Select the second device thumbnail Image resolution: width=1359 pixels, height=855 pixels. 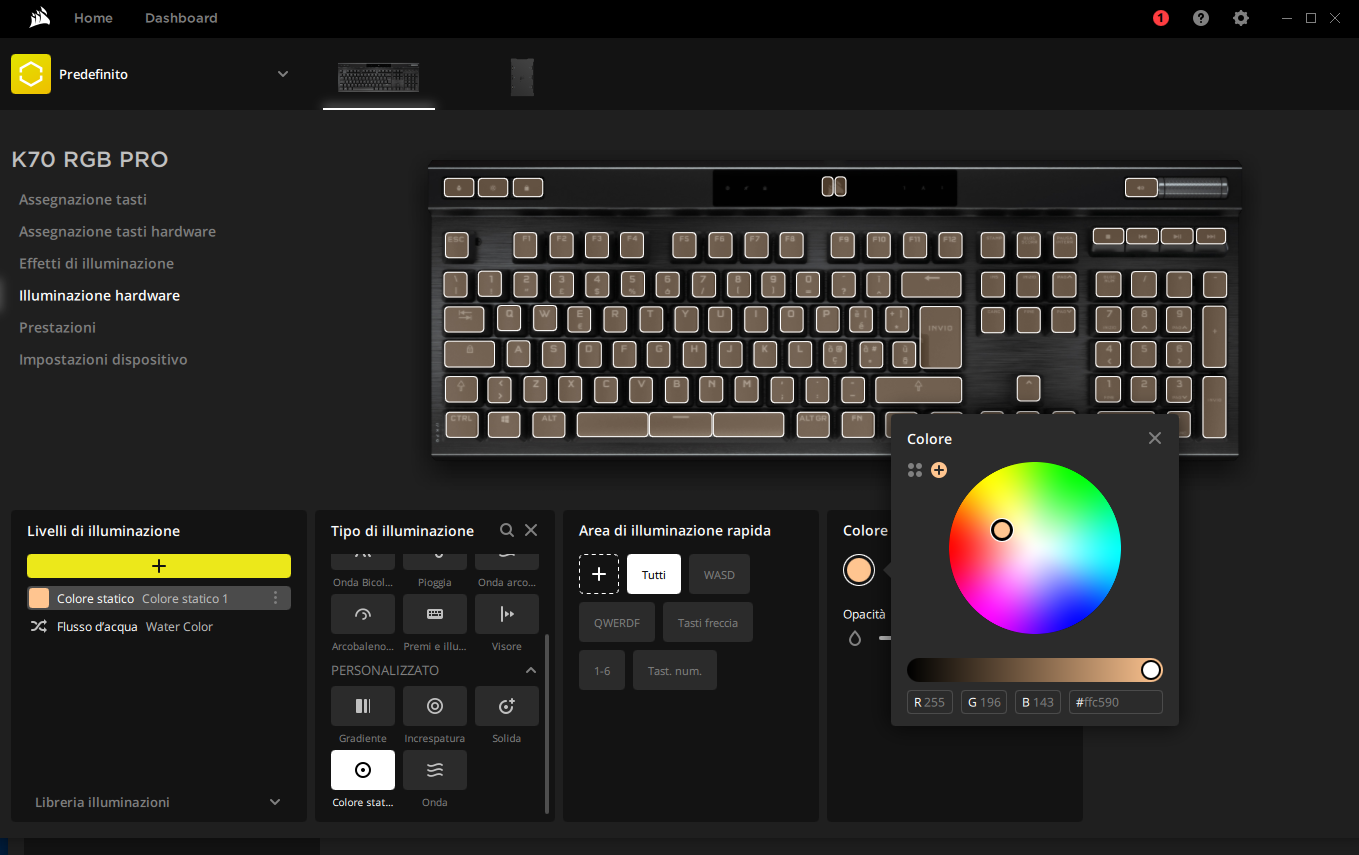tap(523, 77)
